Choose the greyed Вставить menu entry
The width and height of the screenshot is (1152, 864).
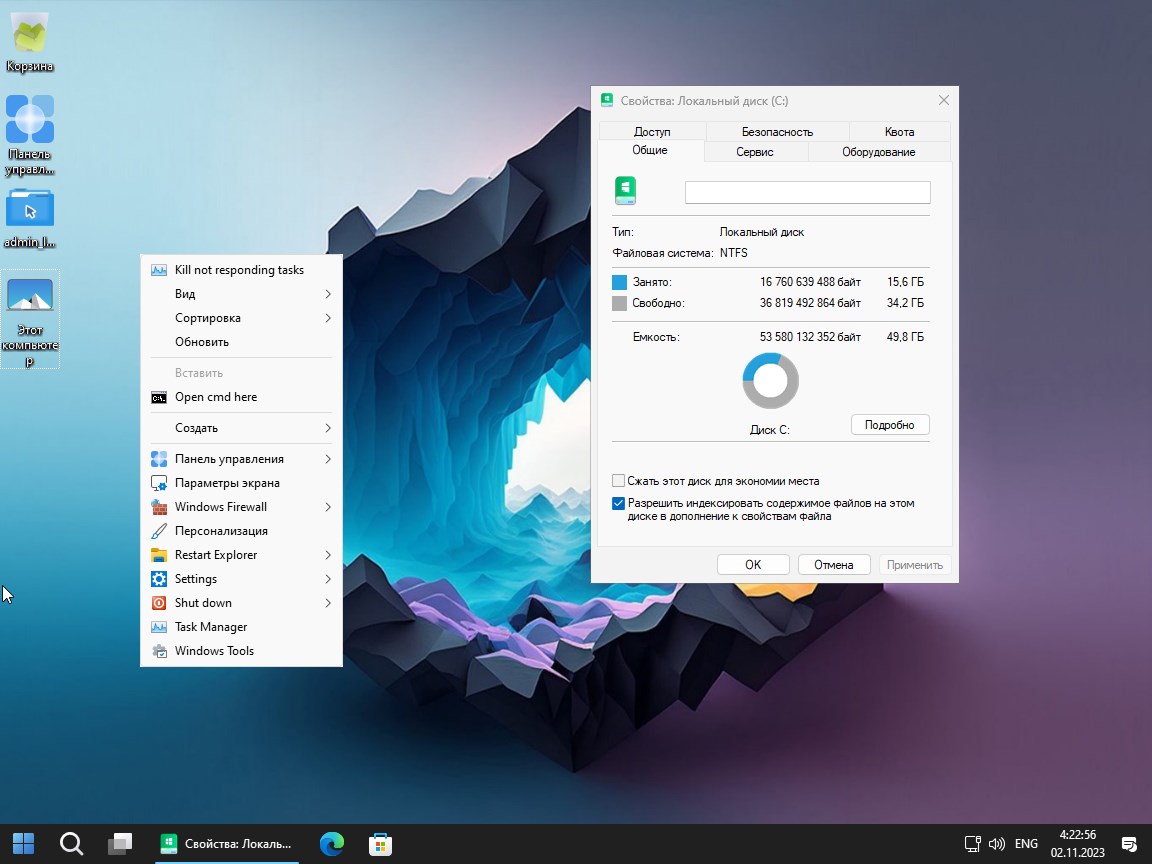(241, 373)
